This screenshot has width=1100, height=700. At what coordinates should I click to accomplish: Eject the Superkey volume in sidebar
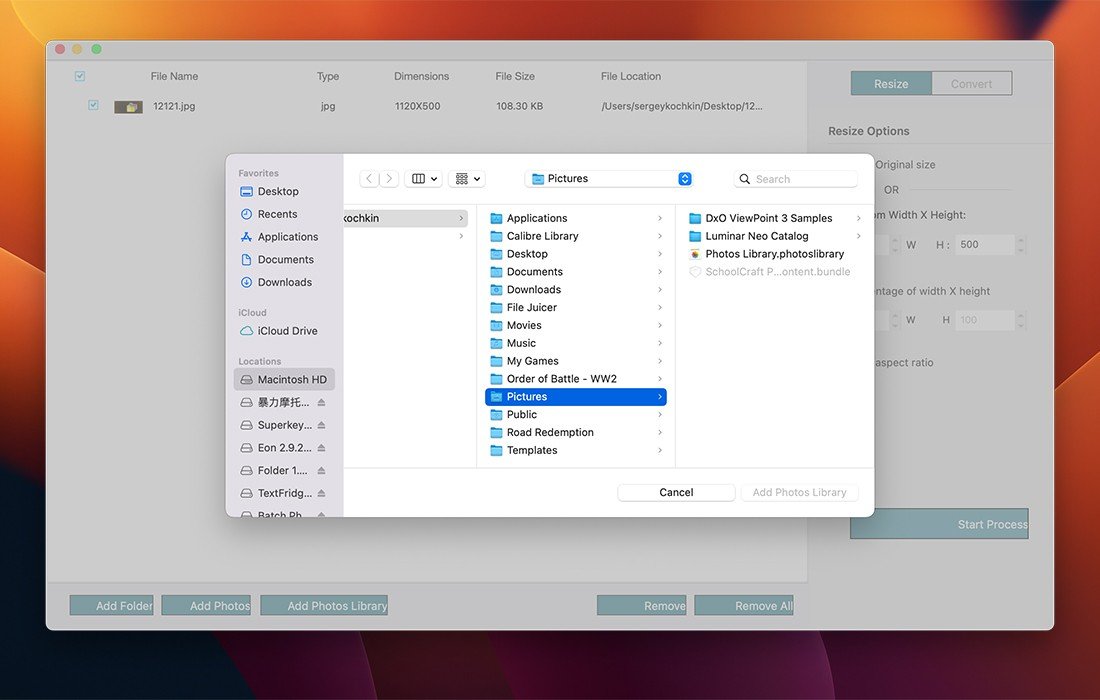tap(321, 425)
